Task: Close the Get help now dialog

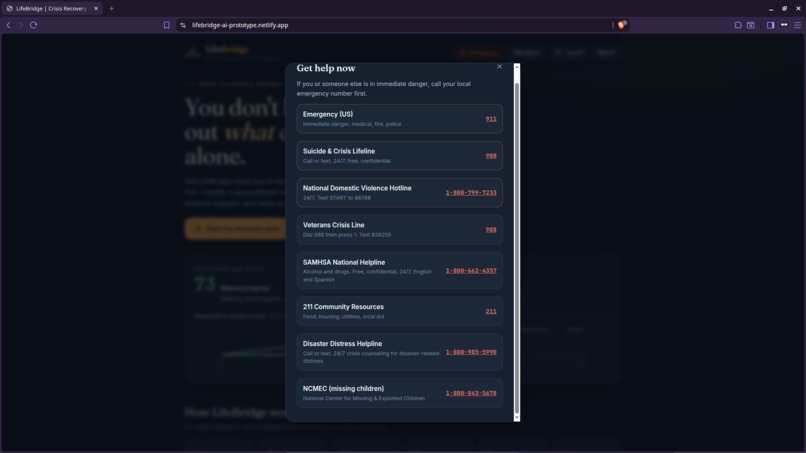Action: [499, 66]
